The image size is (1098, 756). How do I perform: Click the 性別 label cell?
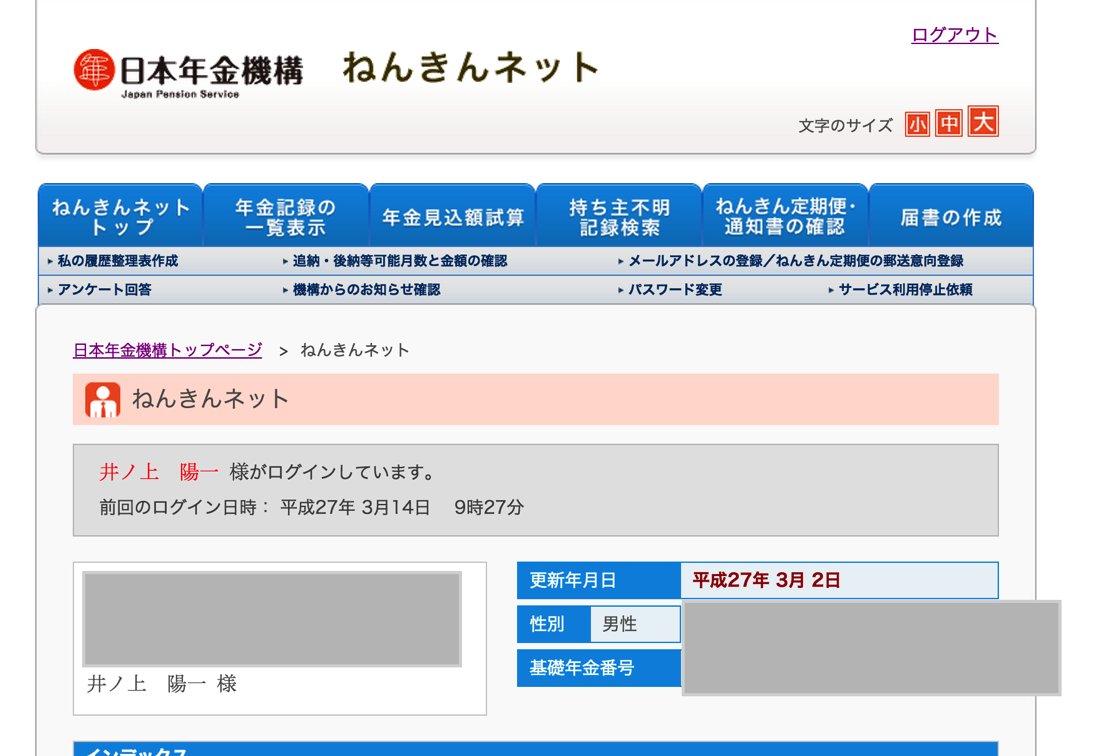pyautogui.click(x=554, y=624)
